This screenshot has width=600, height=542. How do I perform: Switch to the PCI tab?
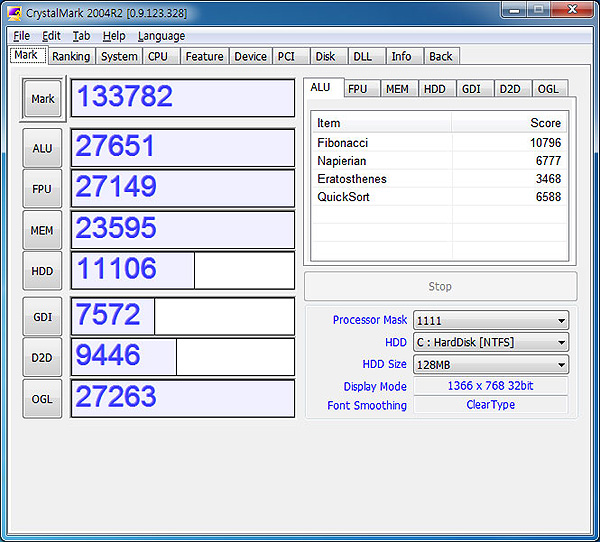(x=291, y=56)
